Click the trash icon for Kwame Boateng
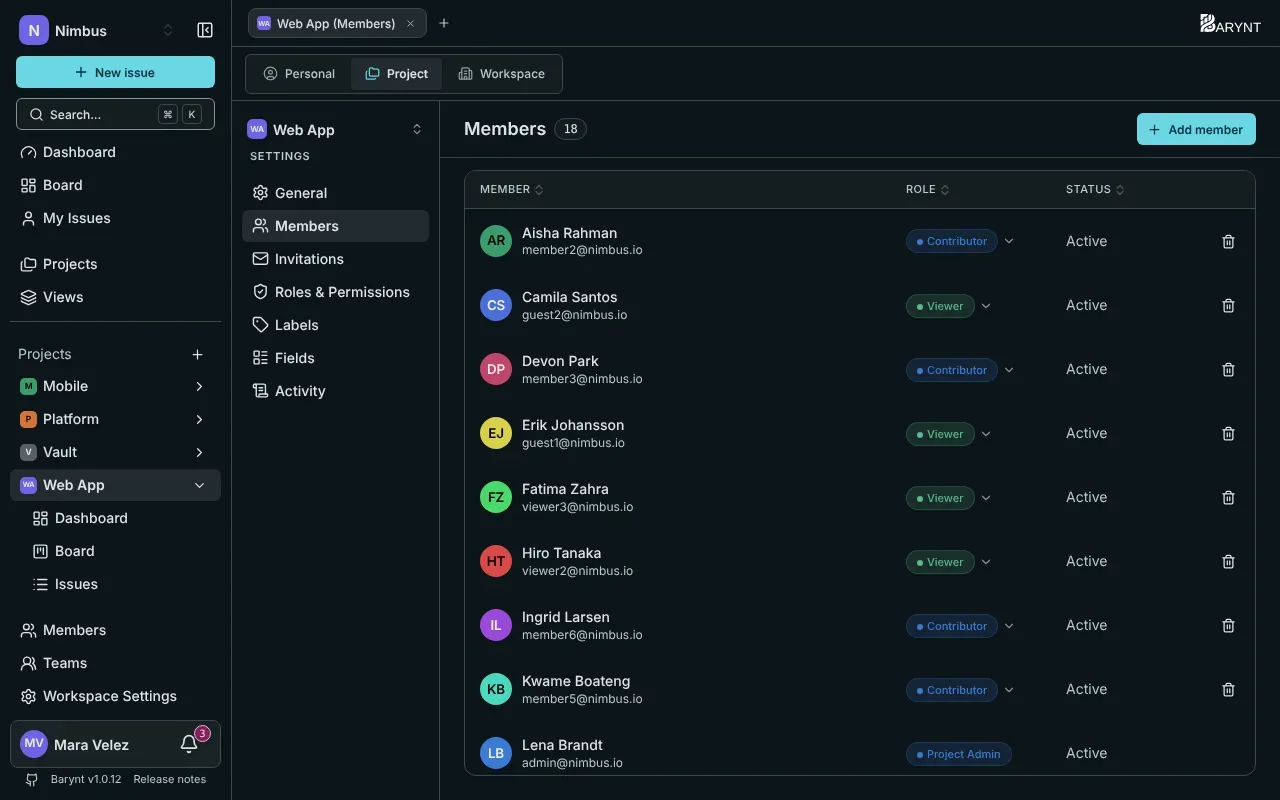The image size is (1280, 800). [1229, 689]
